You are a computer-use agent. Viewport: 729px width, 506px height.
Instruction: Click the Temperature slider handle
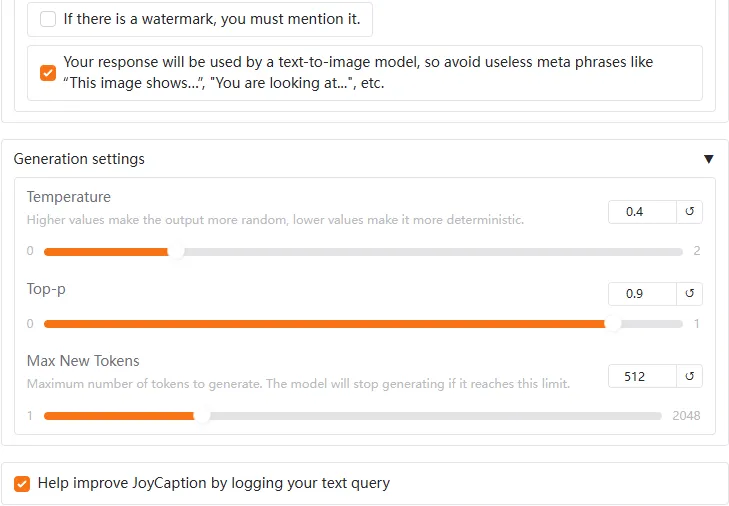click(176, 252)
